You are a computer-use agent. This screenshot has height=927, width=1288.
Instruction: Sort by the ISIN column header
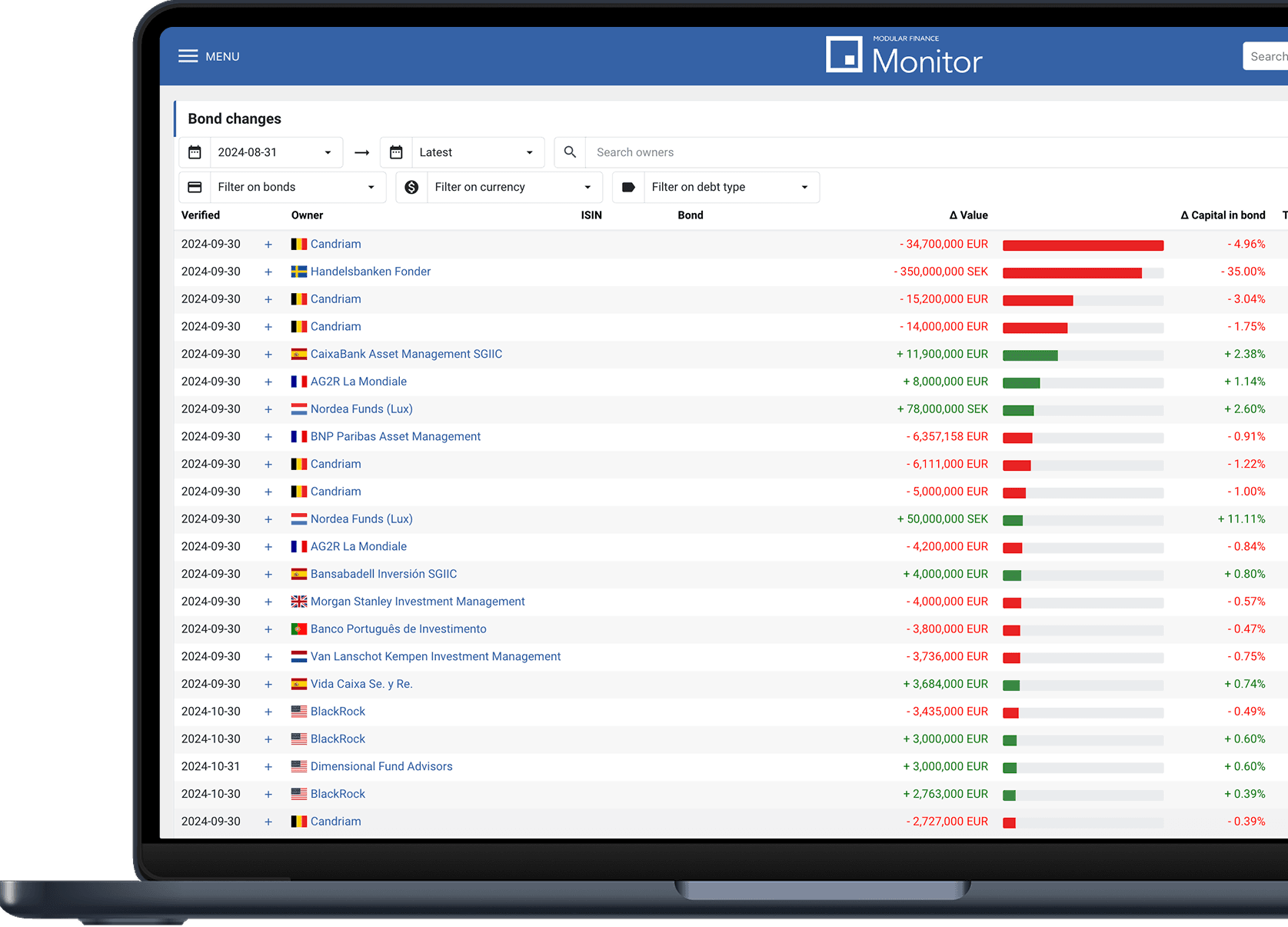(x=591, y=215)
